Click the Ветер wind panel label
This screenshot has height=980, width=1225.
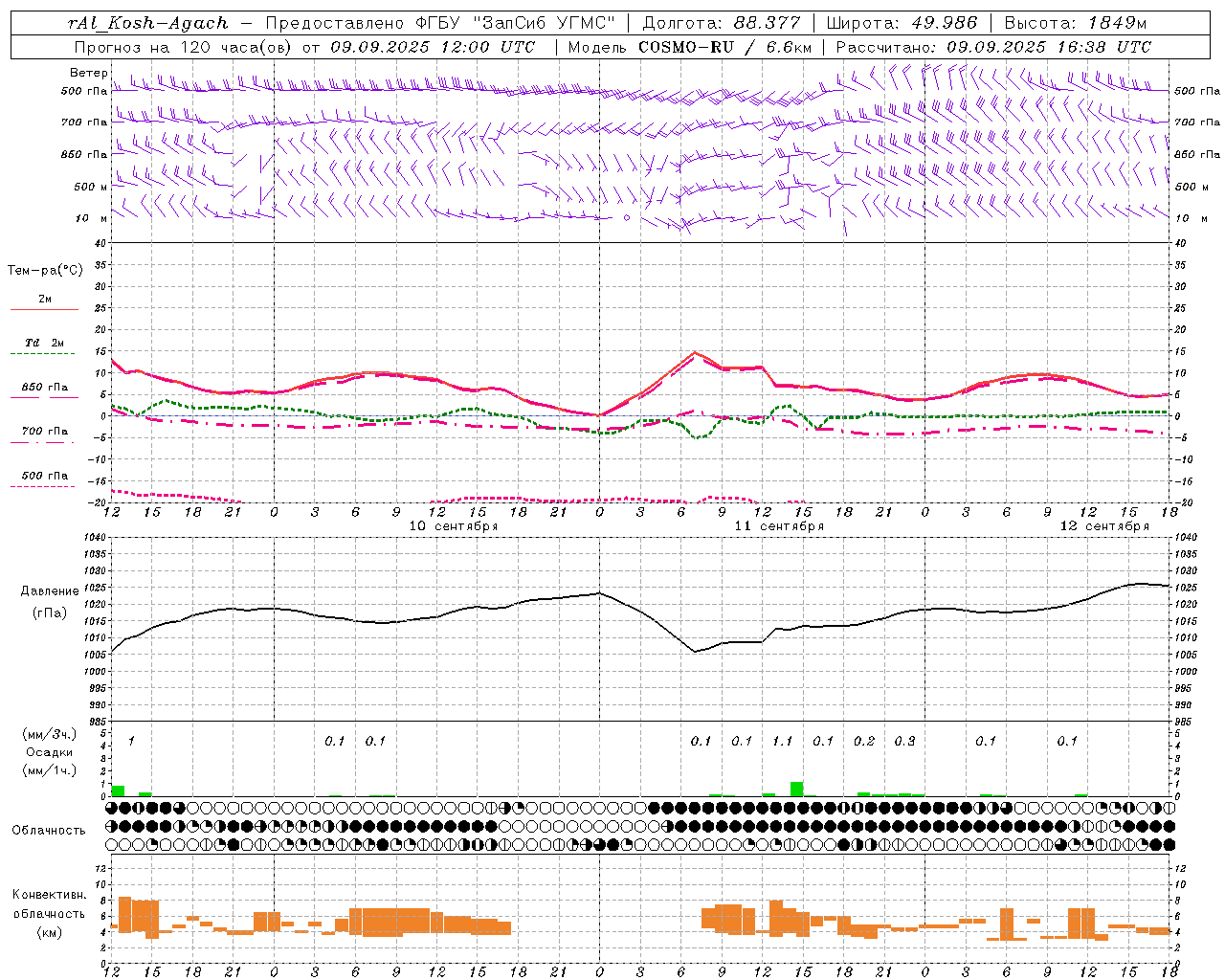[x=89, y=73]
